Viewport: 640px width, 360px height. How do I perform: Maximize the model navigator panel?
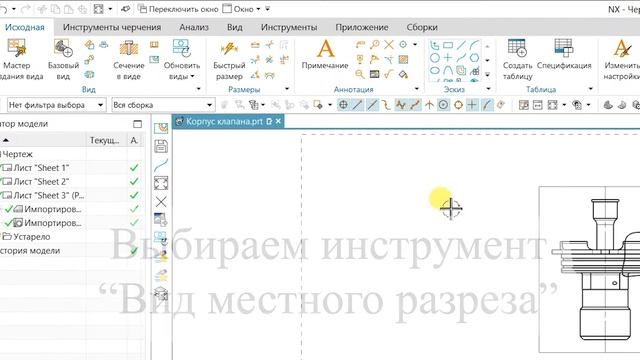[x=138, y=124]
